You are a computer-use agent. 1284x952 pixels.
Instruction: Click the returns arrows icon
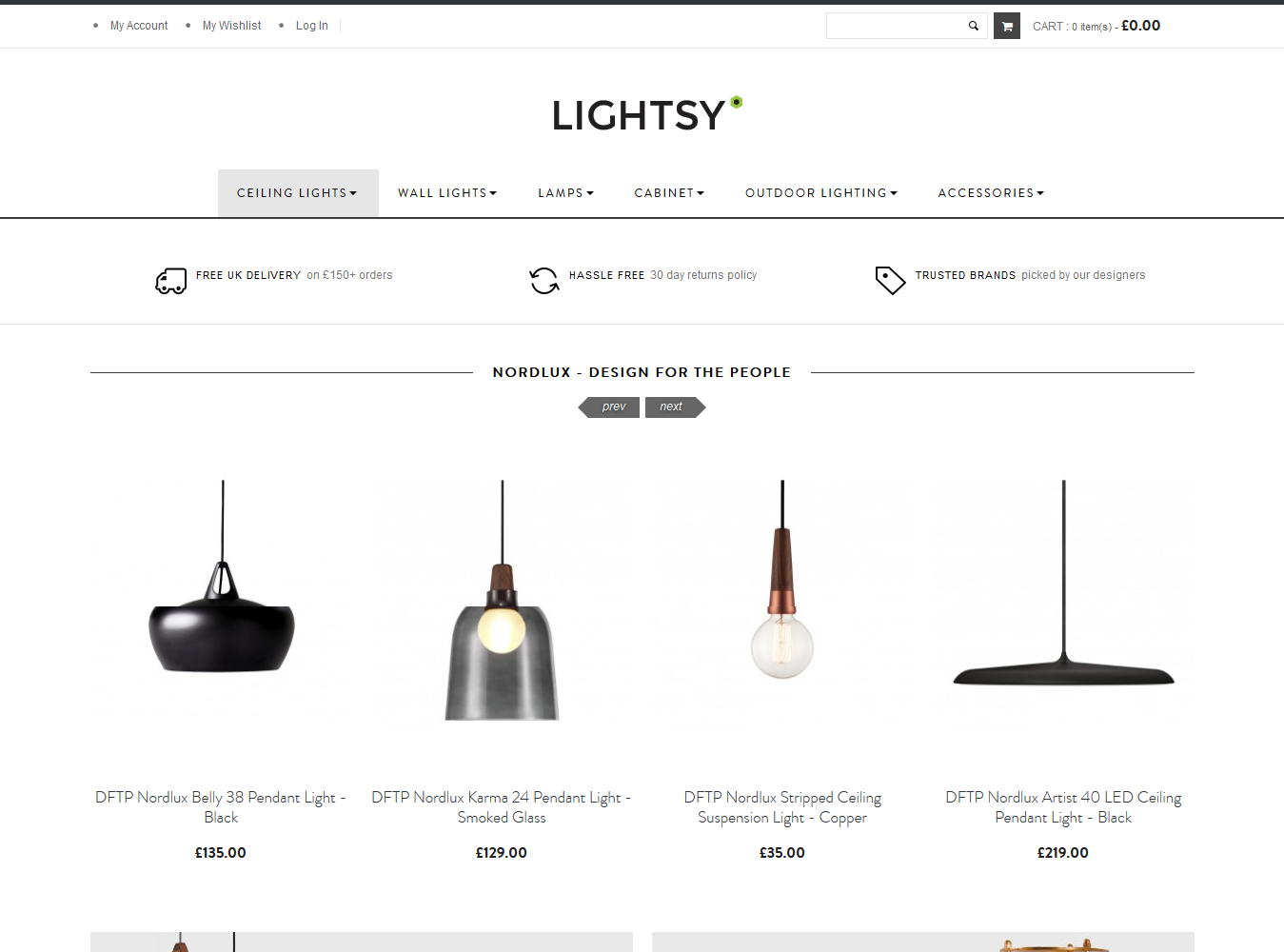pos(544,280)
